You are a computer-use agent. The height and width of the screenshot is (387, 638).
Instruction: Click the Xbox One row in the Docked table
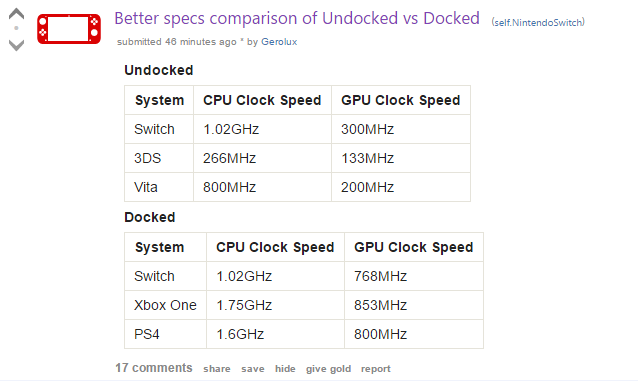point(304,305)
